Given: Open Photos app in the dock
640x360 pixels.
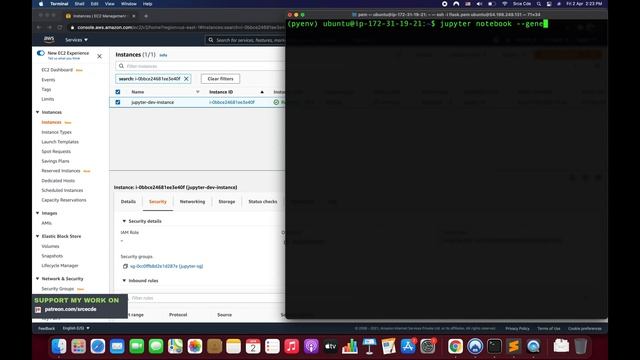Looking at the screenshot, I should point(195,347).
